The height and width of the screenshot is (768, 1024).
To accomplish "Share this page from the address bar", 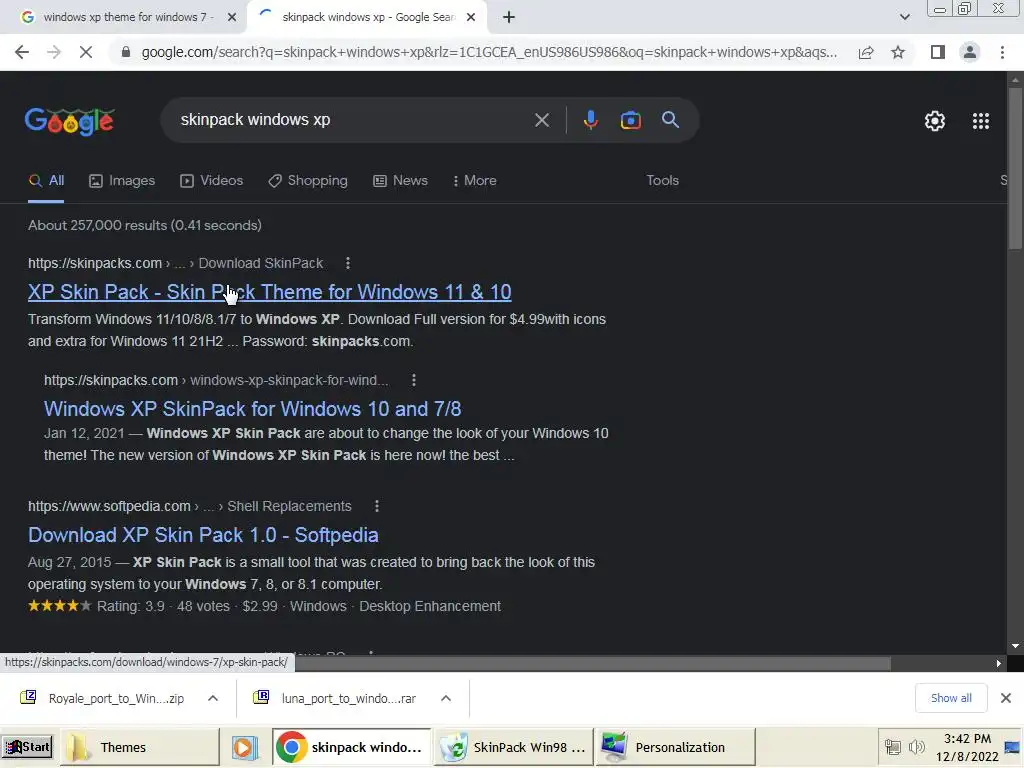I will (866, 52).
